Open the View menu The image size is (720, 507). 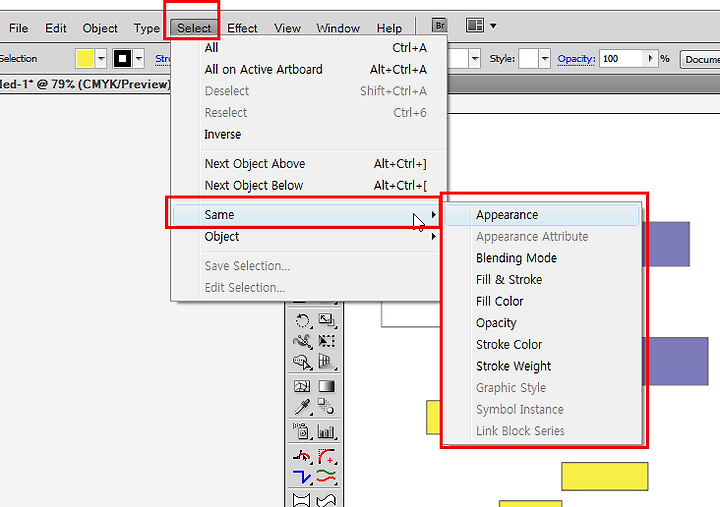(287, 28)
